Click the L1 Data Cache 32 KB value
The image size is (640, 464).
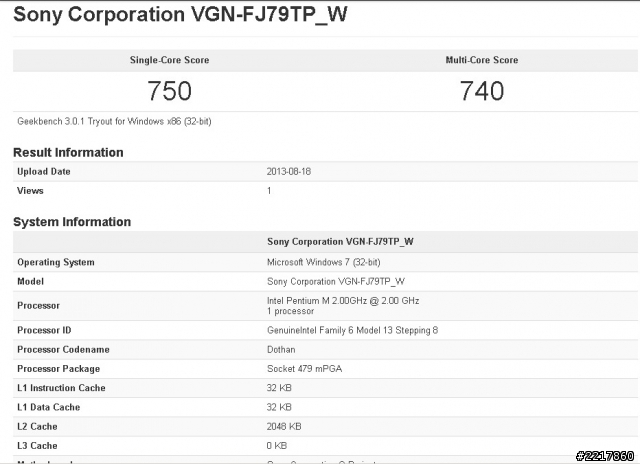click(x=279, y=407)
